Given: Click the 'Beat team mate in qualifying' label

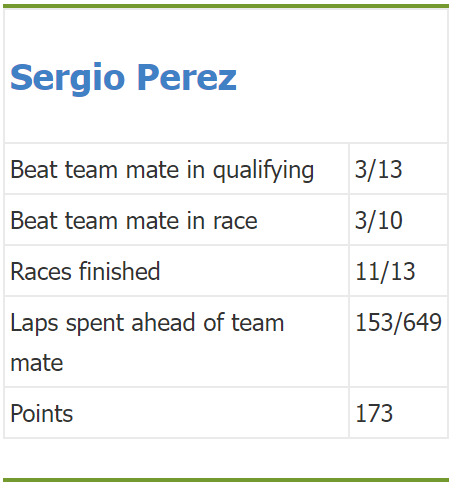Looking at the screenshot, I should point(162,170).
